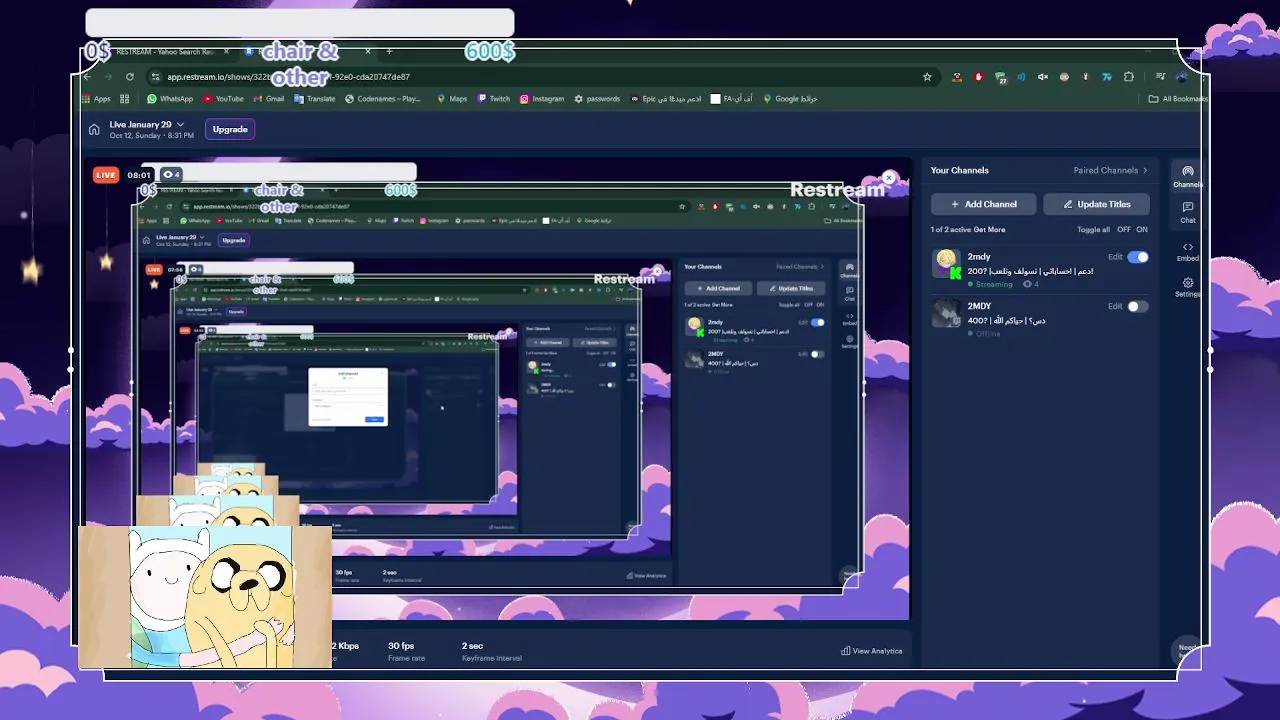Open the Apps bookmarks shortcut
This screenshot has width=1280, height=720.
click(96, 99)
